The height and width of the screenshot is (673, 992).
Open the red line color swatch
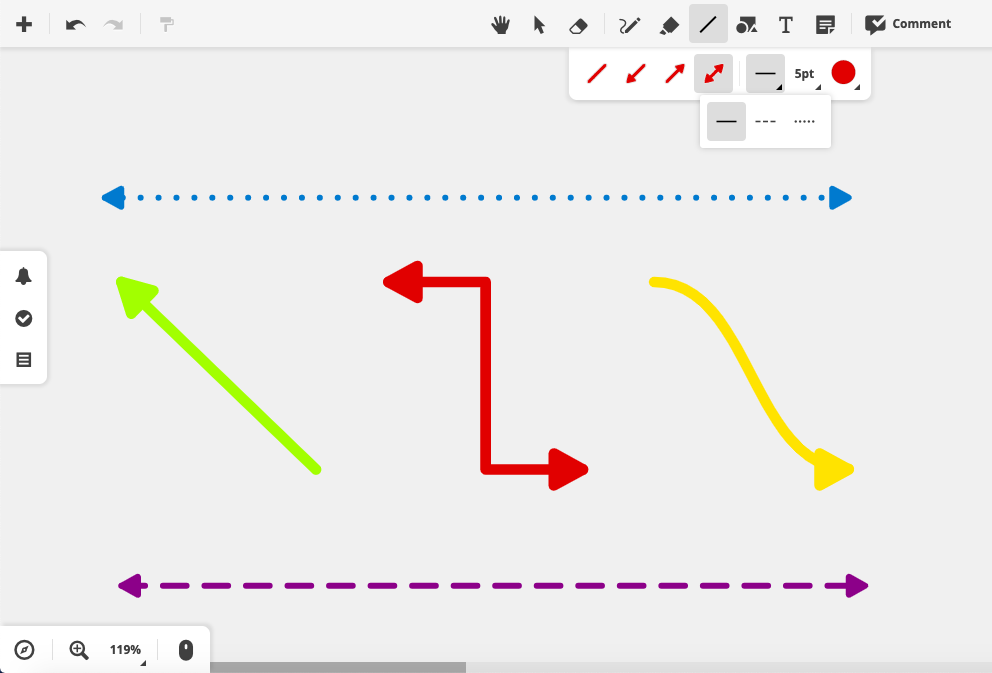pos(844,73)
